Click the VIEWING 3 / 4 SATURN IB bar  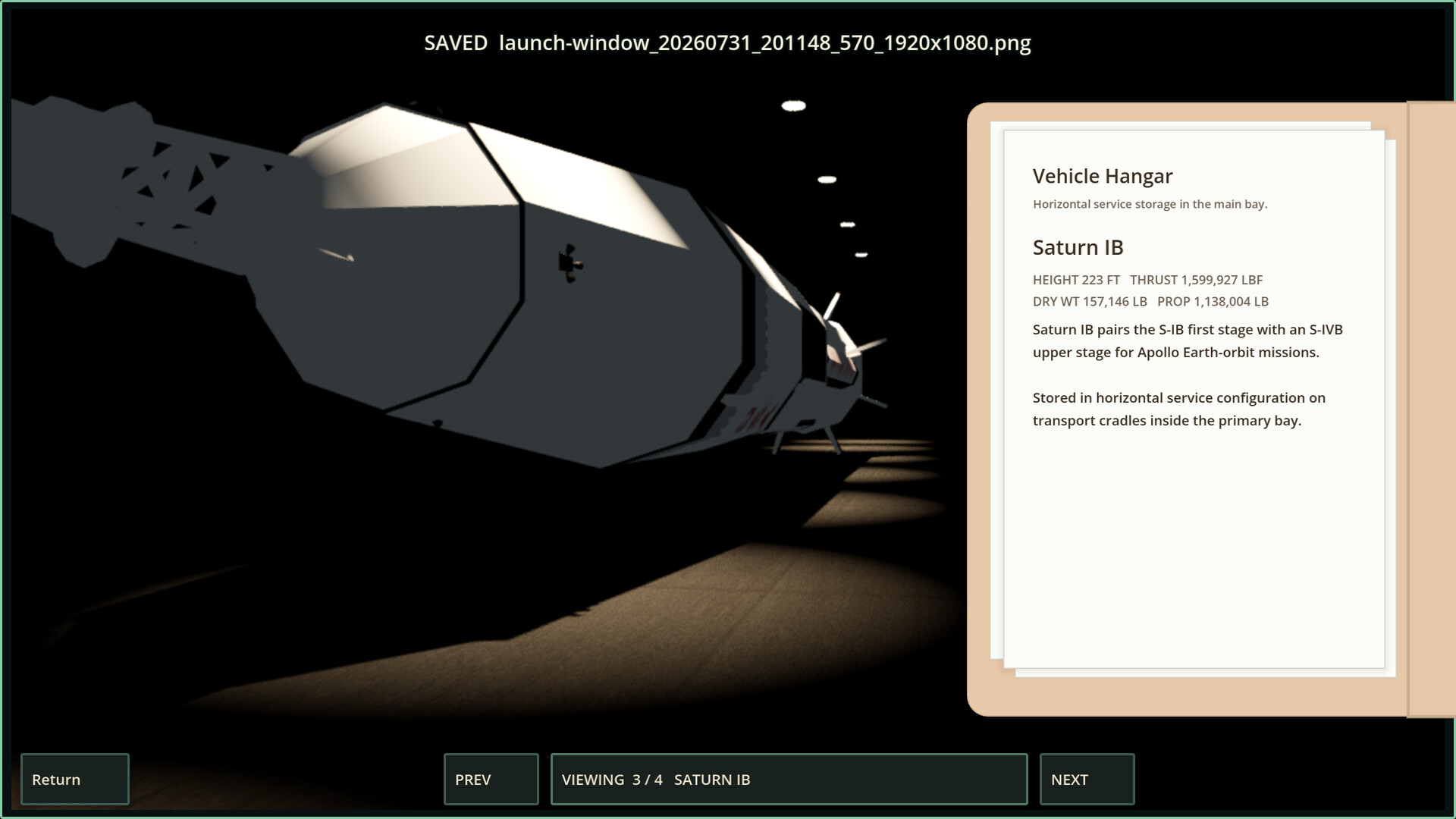[789, 779]
